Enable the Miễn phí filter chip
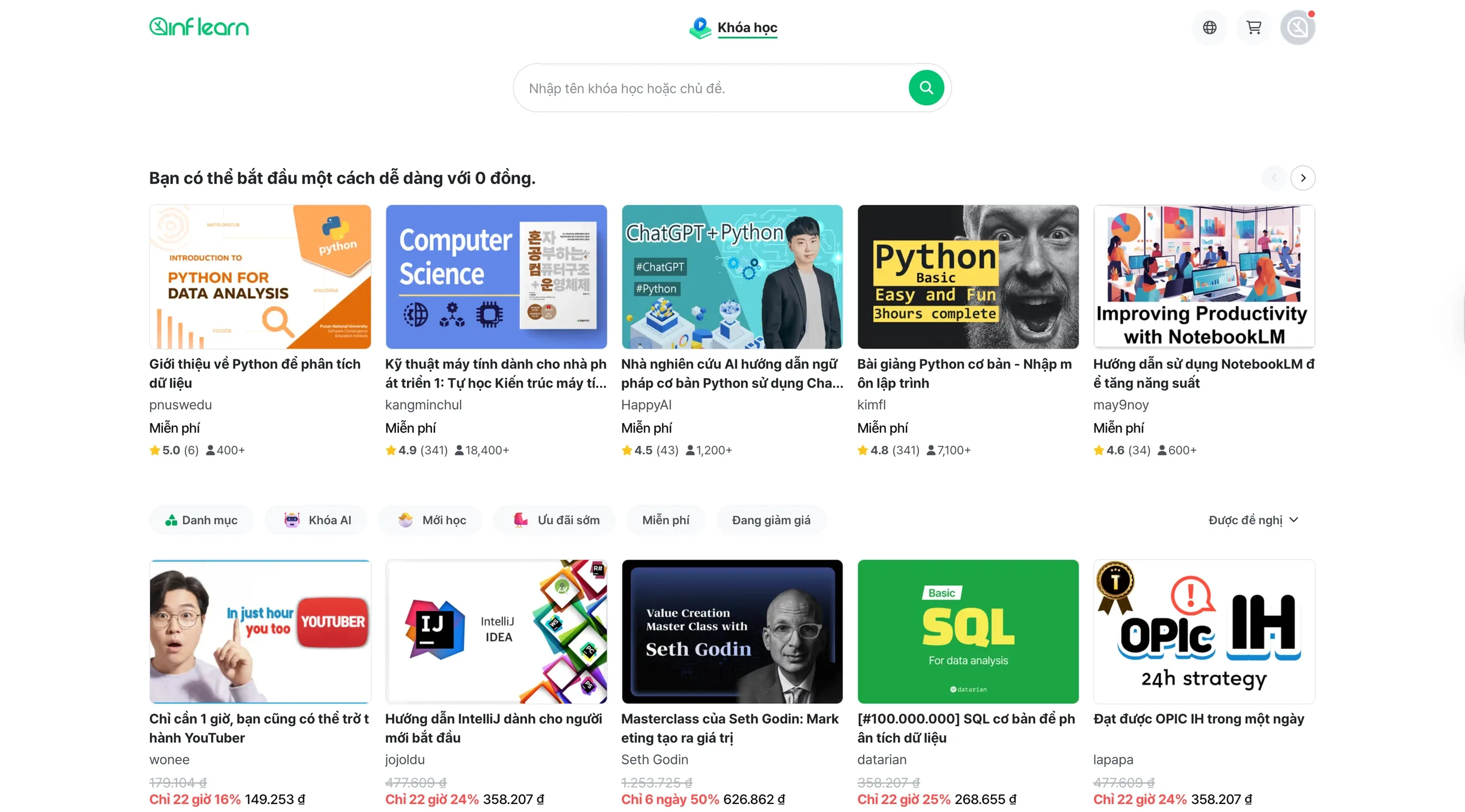The height and width of the screenshot is (812, 1465). (666, 520)
